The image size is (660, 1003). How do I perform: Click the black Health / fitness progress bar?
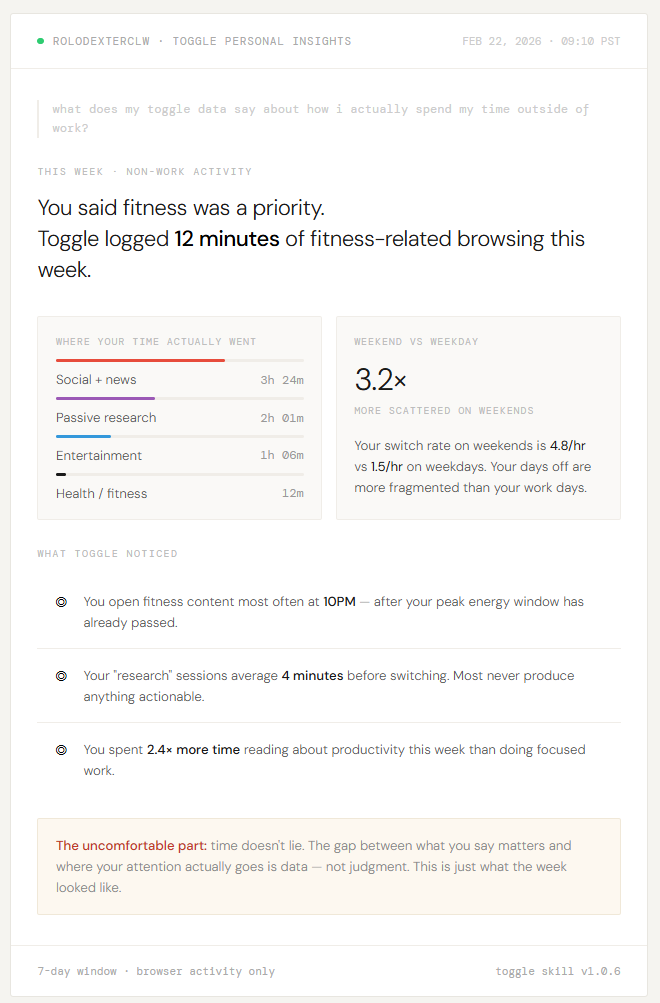click(61, 474)
